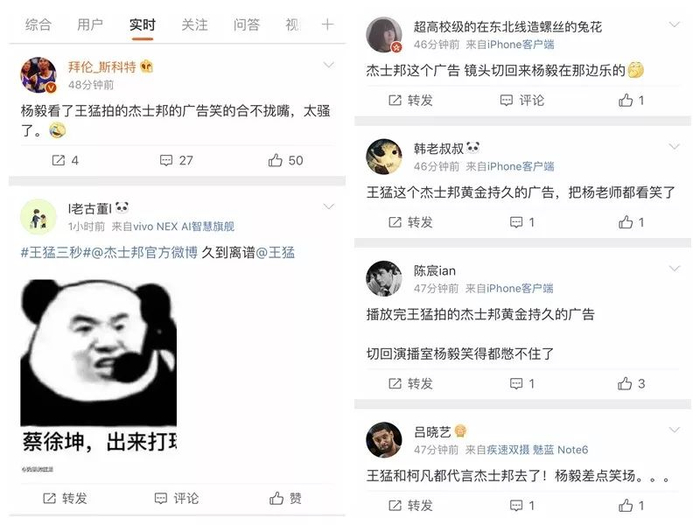Expand options chevron on l老古董l's post
The height and width of the screenshot is (525, 700).
tap(329, 206)
